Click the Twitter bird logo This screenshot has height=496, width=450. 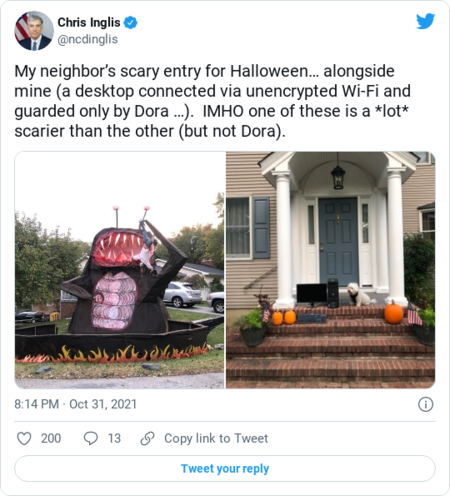(425, 21)
